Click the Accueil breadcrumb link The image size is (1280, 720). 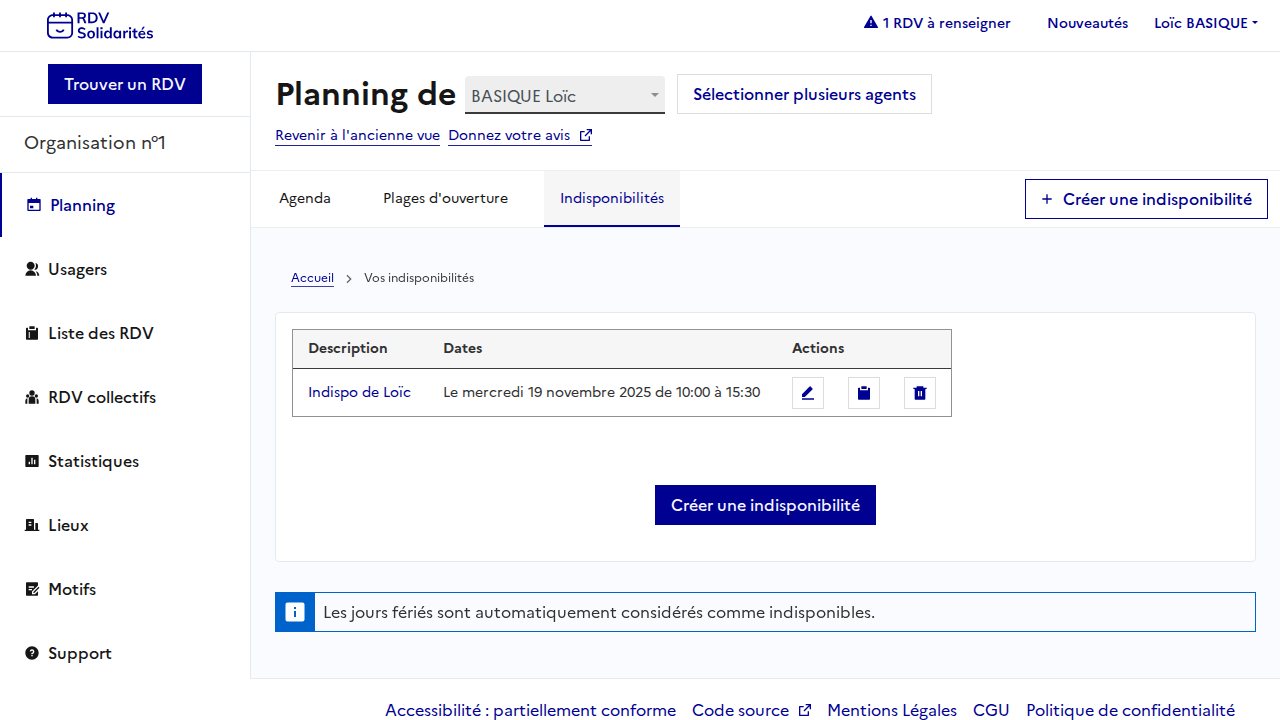pos(312,278)
